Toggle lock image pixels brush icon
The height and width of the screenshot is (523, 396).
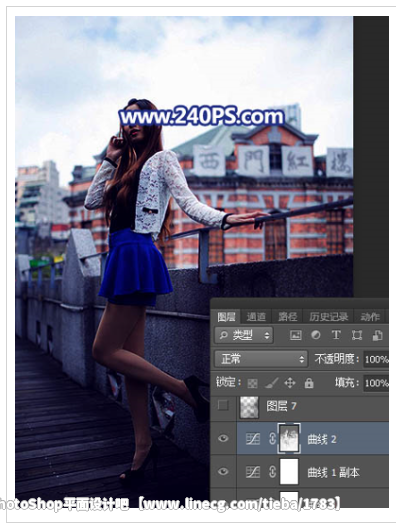272,383
